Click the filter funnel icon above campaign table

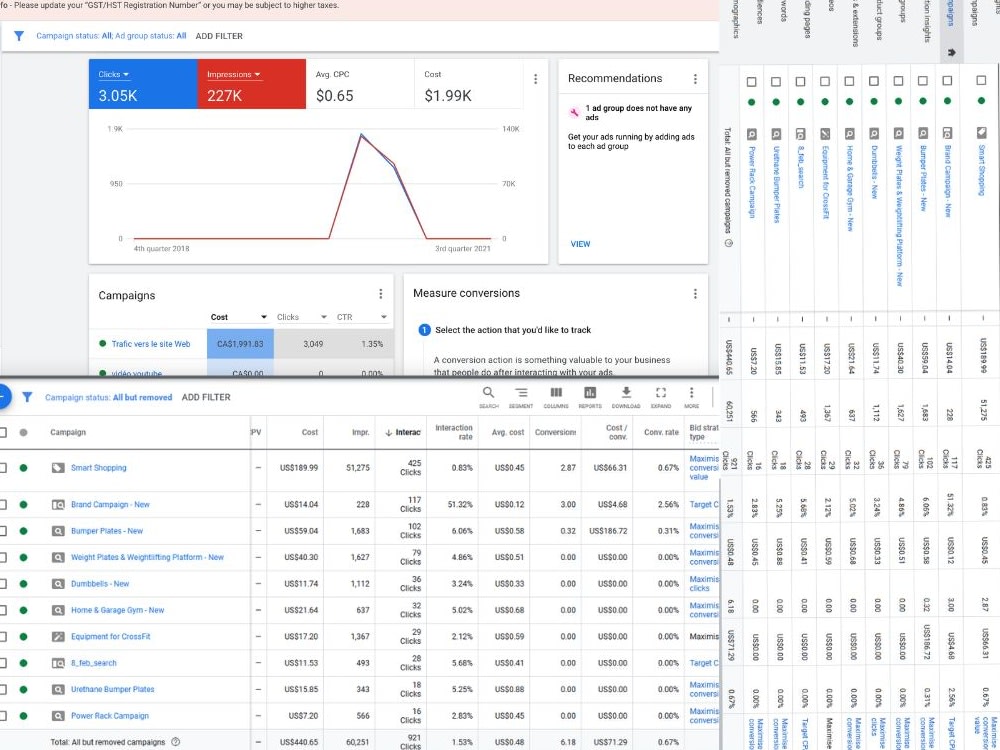(x=27, y=397)
